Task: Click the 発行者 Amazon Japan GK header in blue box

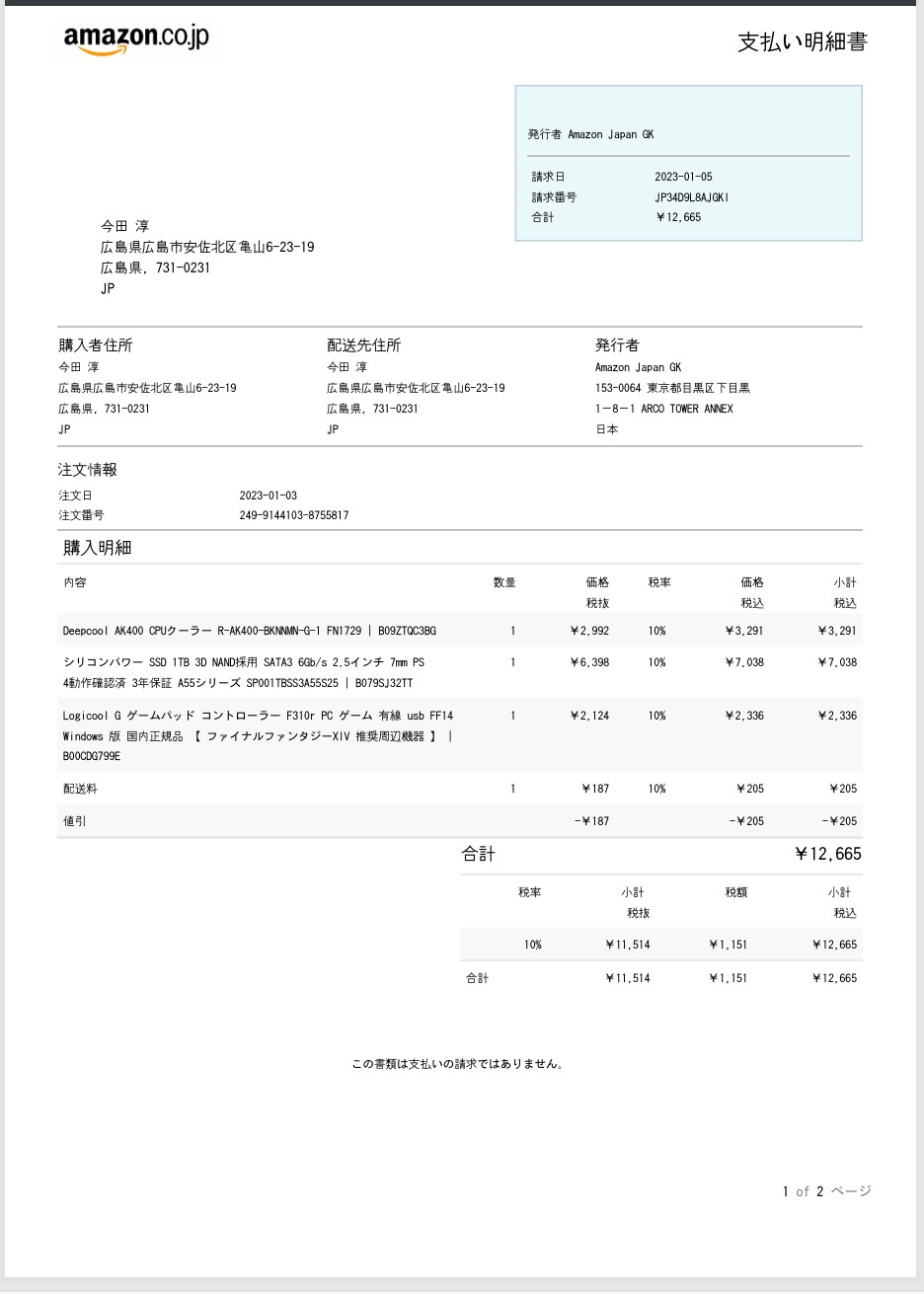Action: click(590, 134)
